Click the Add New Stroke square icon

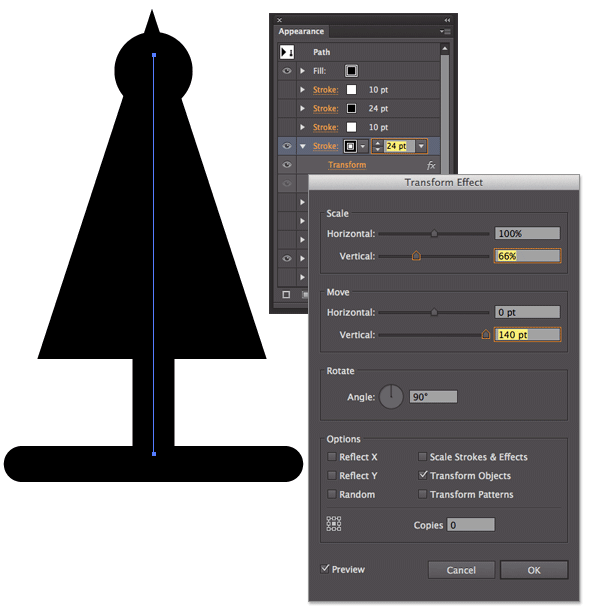click(286, 295)
